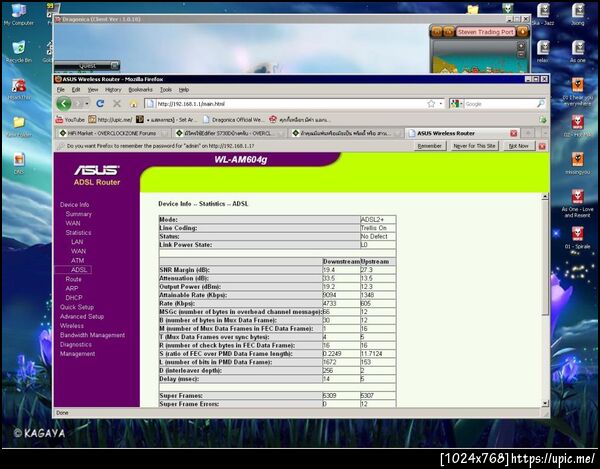Screen dimensions: 600x469
Task: Open the Help menu
Action: pyautogui.click(x=184, y=90)
